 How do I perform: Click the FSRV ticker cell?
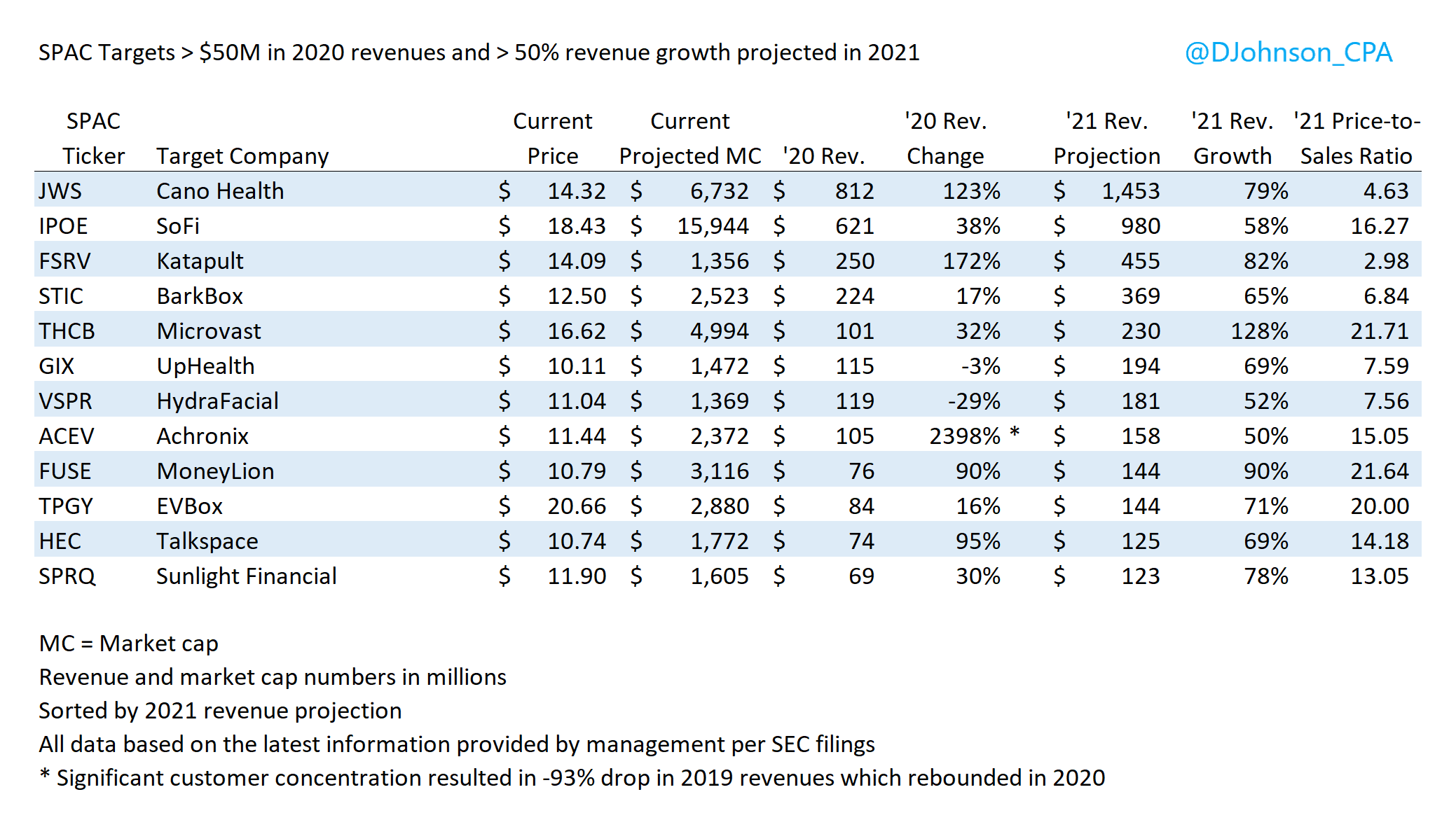click(x=64, y=261)
